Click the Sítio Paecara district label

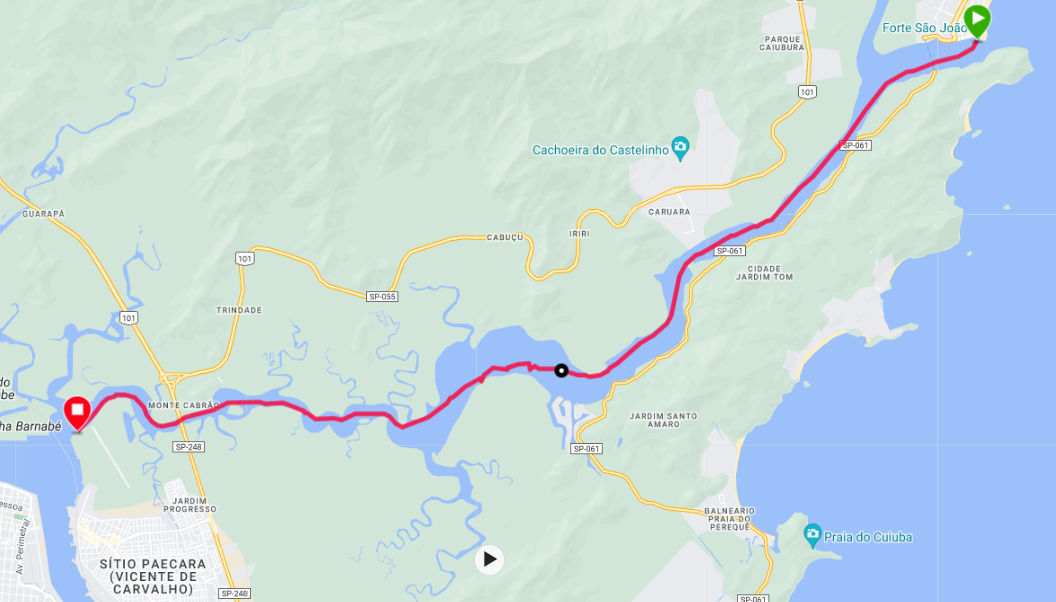click(x=153, y=576)
